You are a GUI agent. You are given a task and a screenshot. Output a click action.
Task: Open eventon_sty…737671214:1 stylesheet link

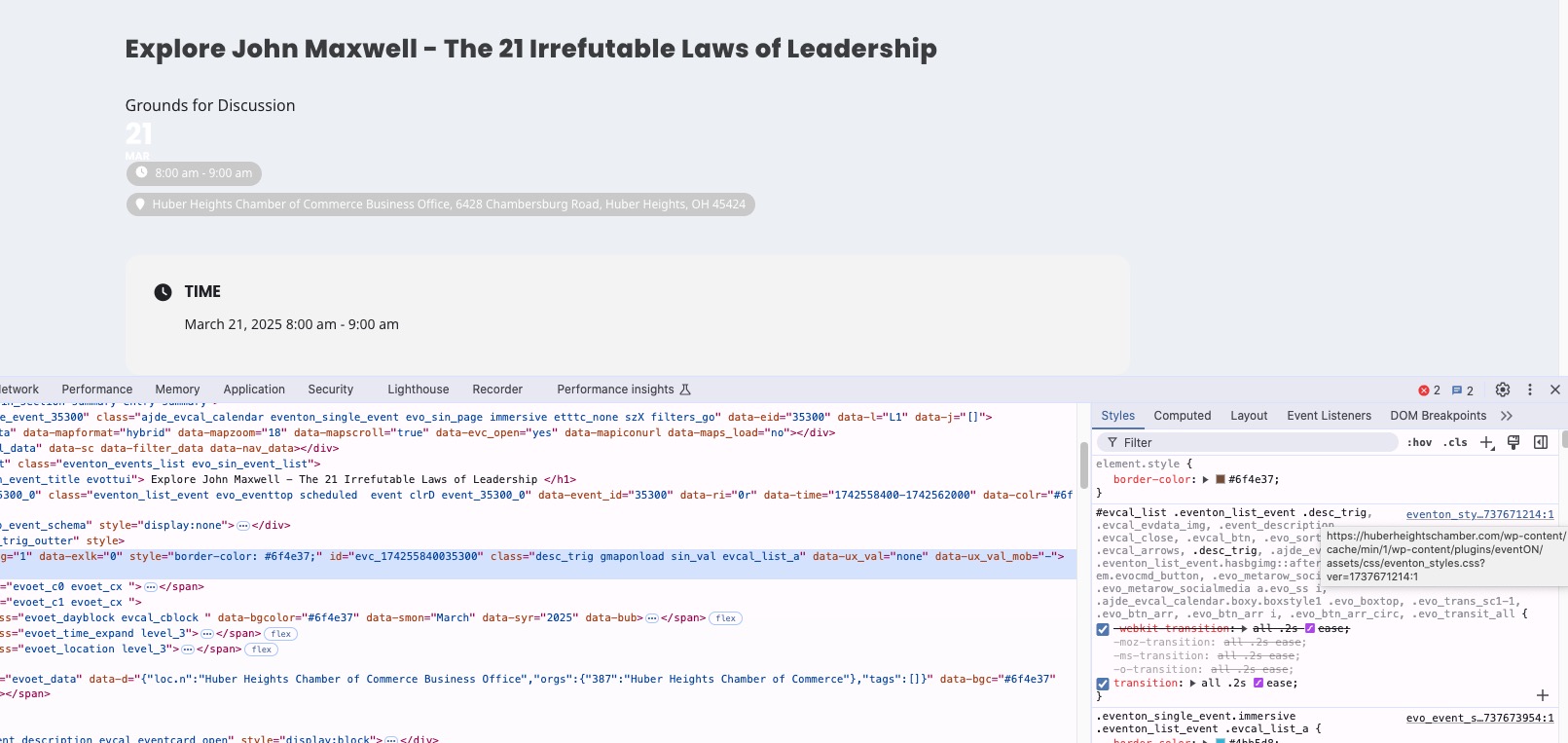(1479, 514)
